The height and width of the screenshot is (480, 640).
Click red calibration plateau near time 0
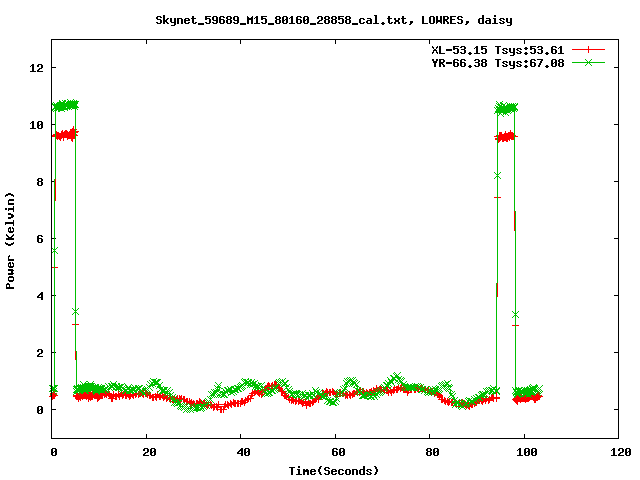(65, 134)
